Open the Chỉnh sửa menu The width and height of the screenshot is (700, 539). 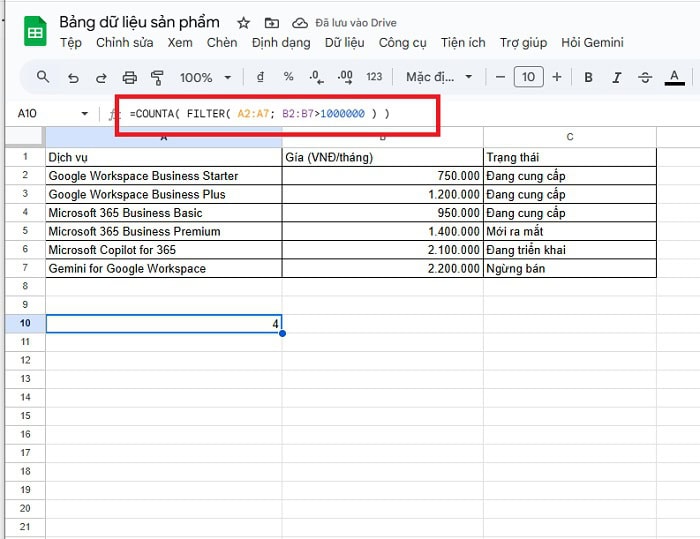(x=125, y=42)
